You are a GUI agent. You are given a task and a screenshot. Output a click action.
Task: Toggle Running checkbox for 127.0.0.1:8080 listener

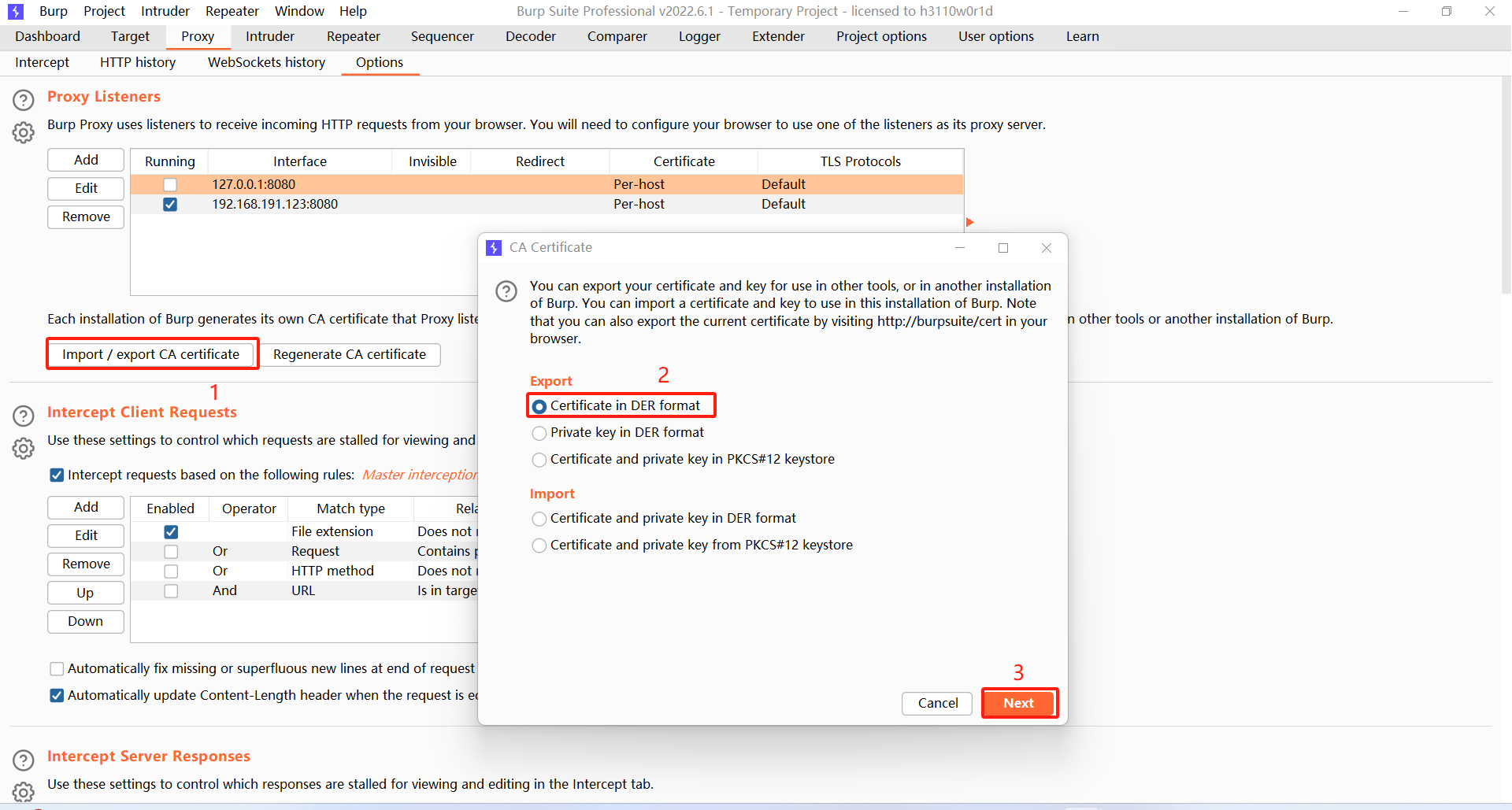pyautogui.click(x=170, y=185)
